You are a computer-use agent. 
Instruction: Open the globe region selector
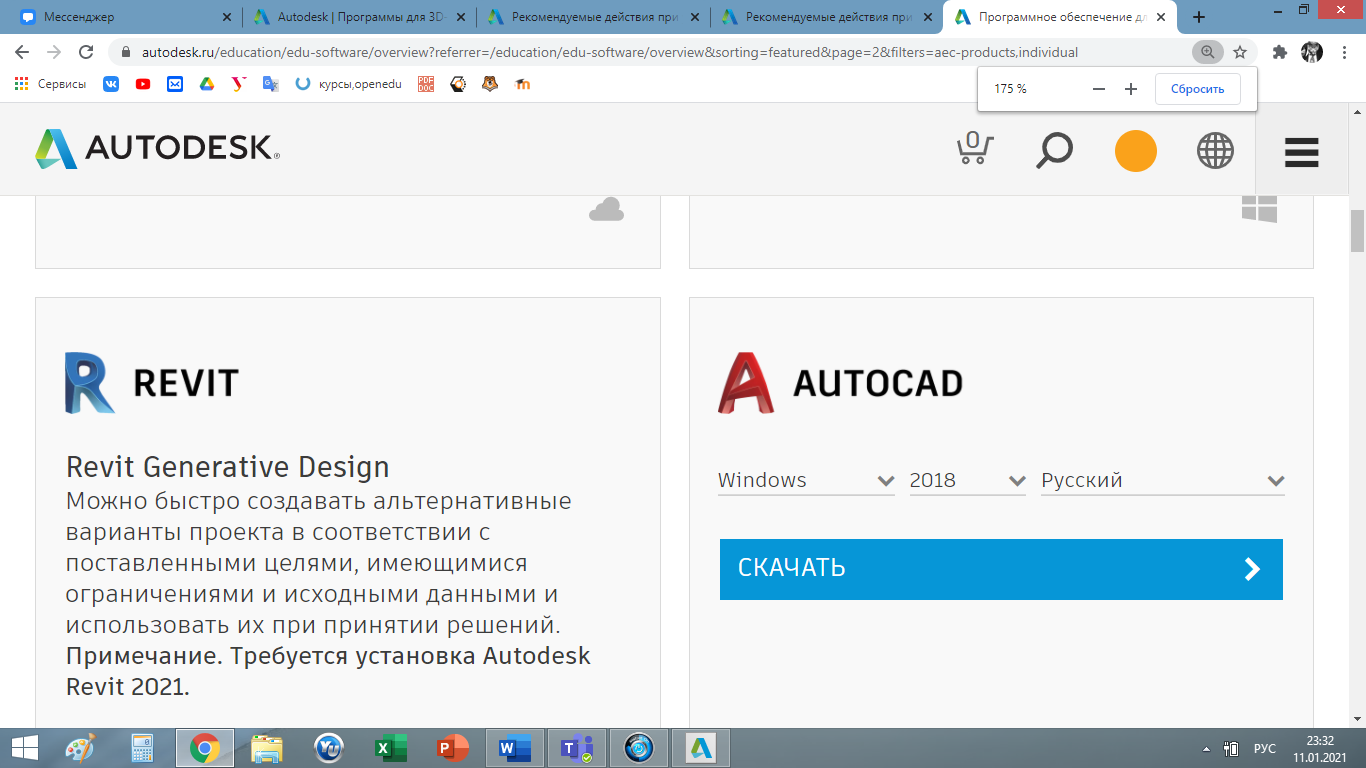pos(1215,151)
